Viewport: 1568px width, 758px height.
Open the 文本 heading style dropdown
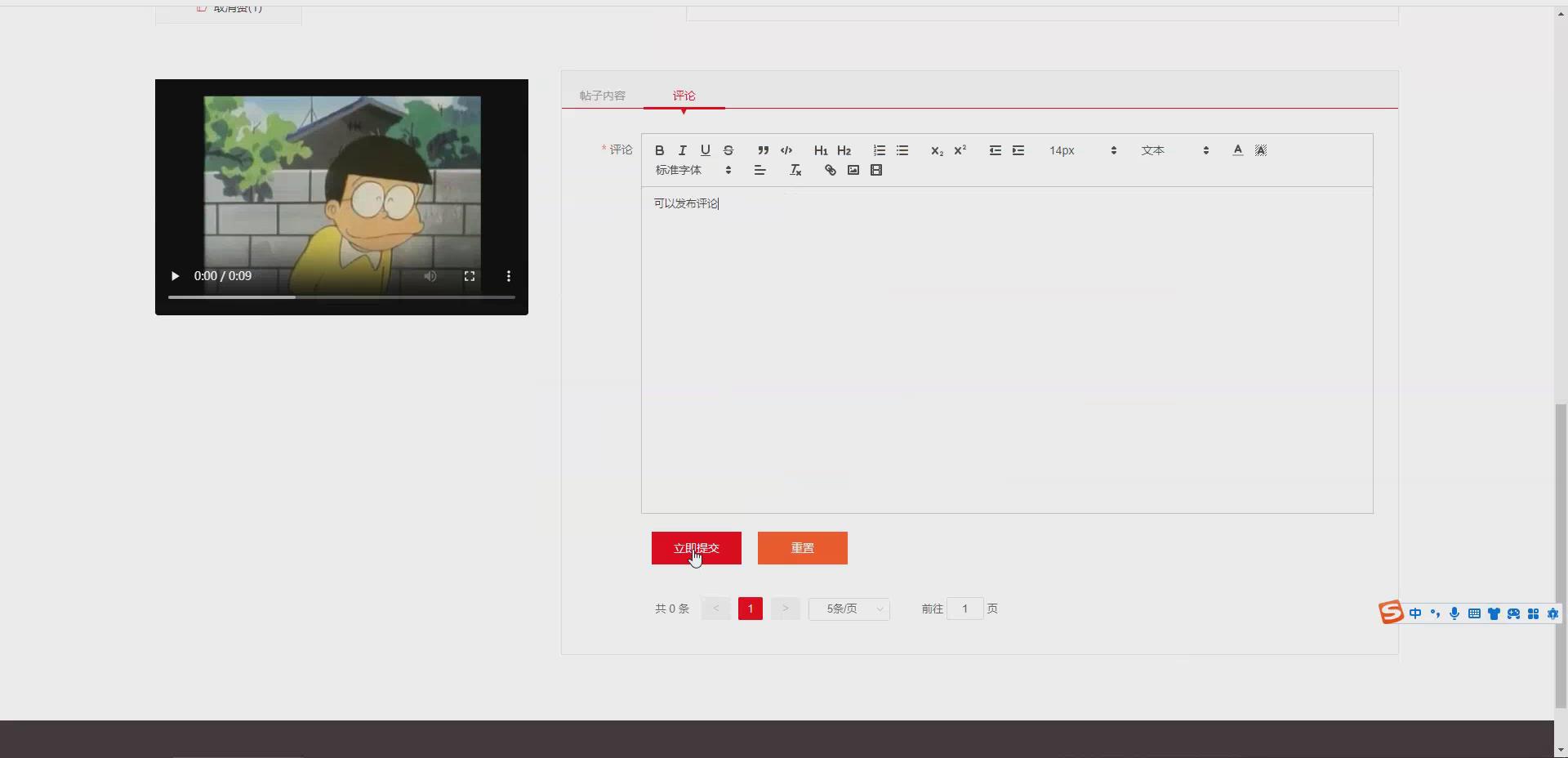[1174, 150]
